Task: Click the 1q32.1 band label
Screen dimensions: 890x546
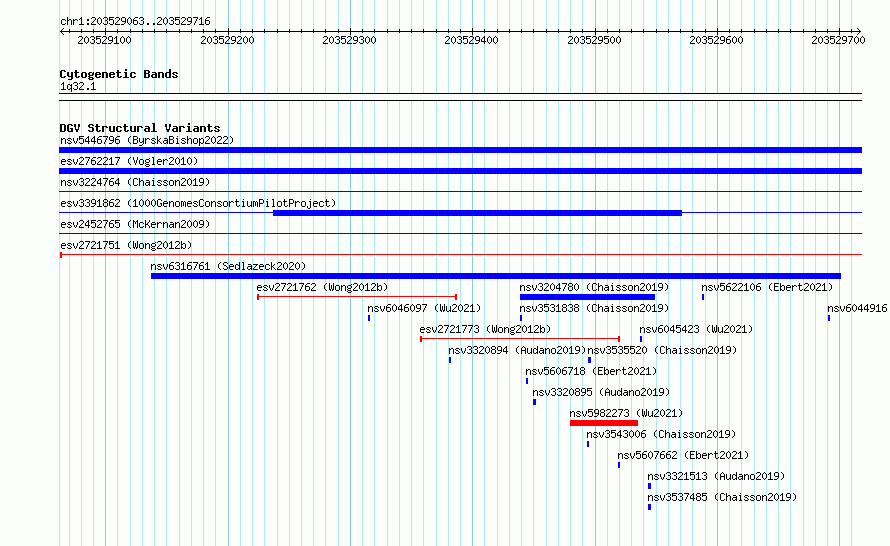Action: 78,87
